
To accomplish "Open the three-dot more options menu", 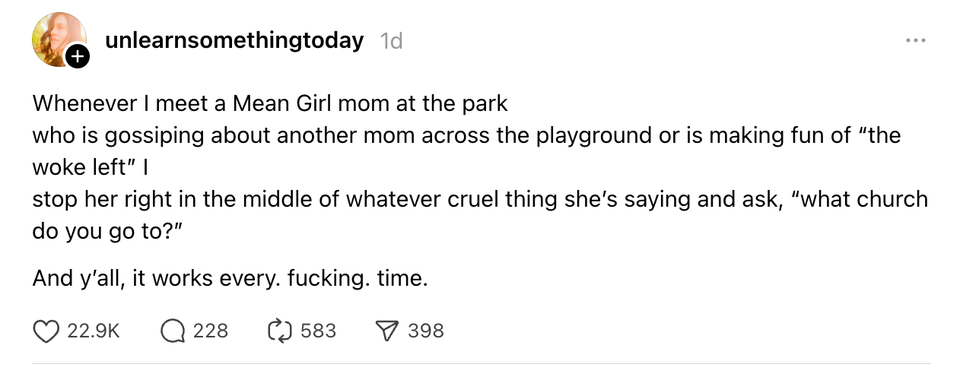I will tap(916, 41).
